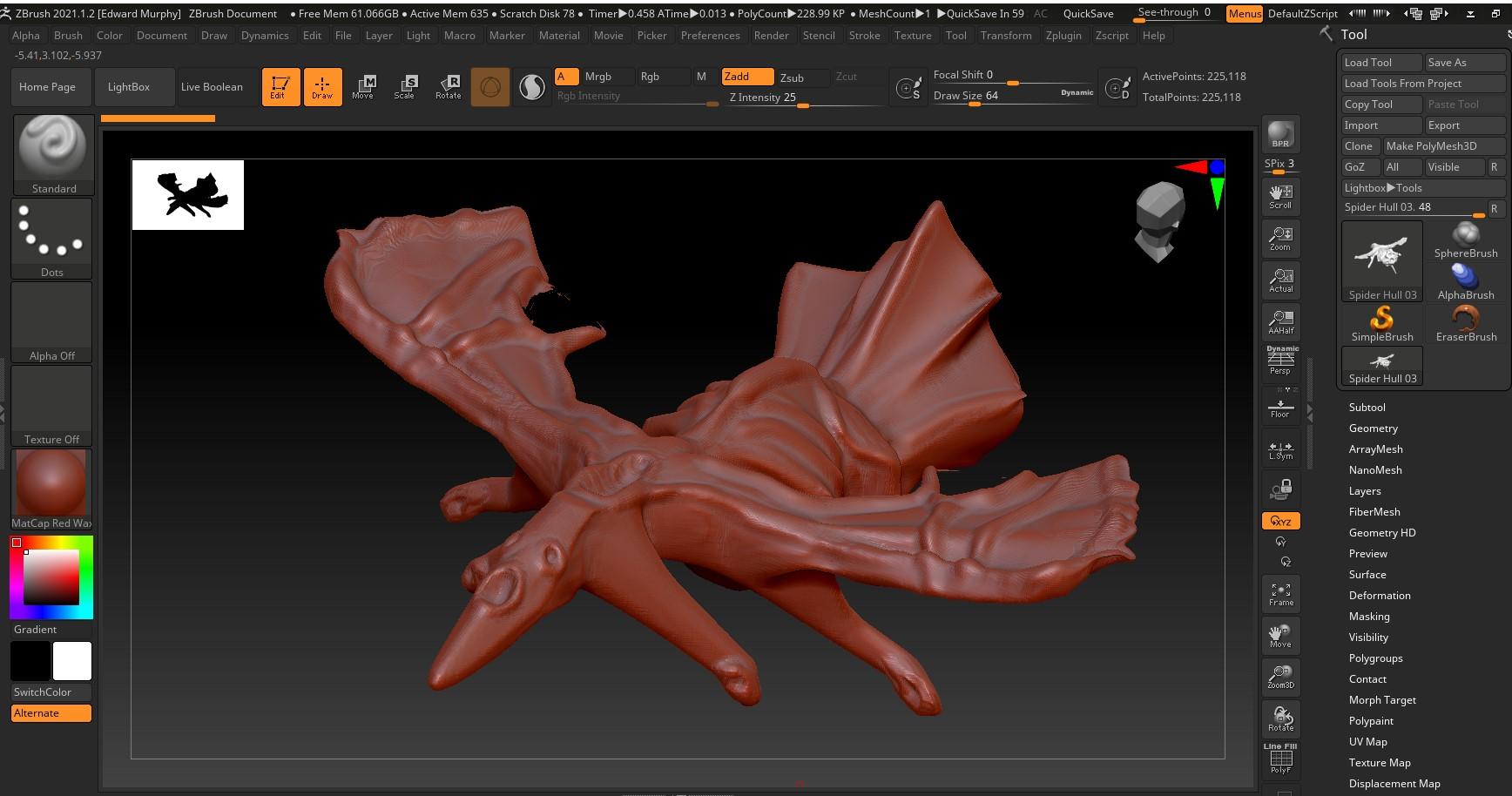Expand the Geometry section
The height and width of the screenshot is (796, 1512).
[x=1373, y=428]
